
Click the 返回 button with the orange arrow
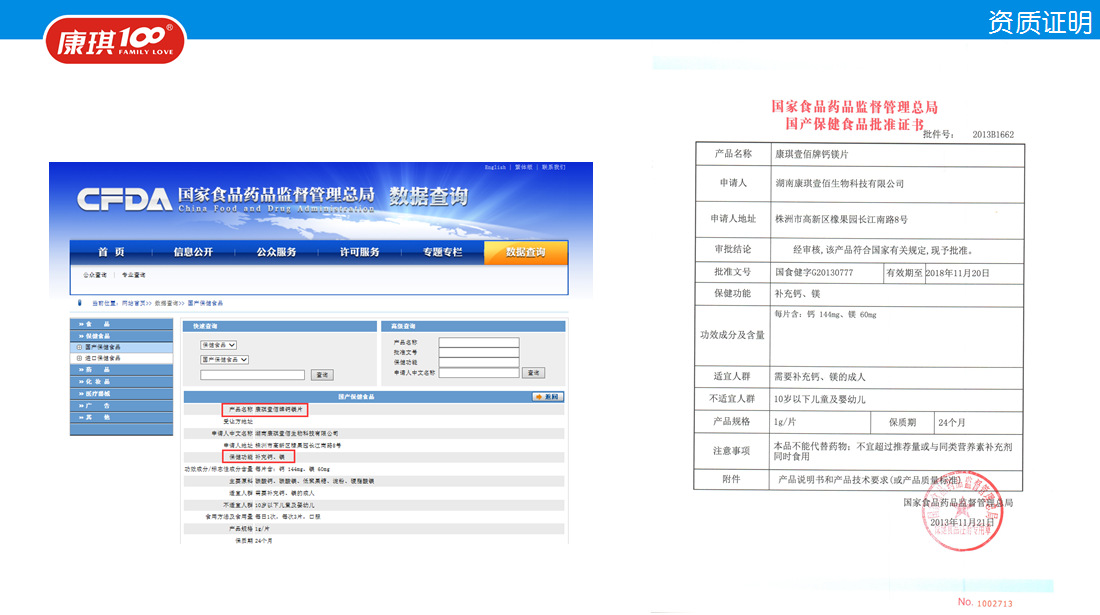click(547, 397)
